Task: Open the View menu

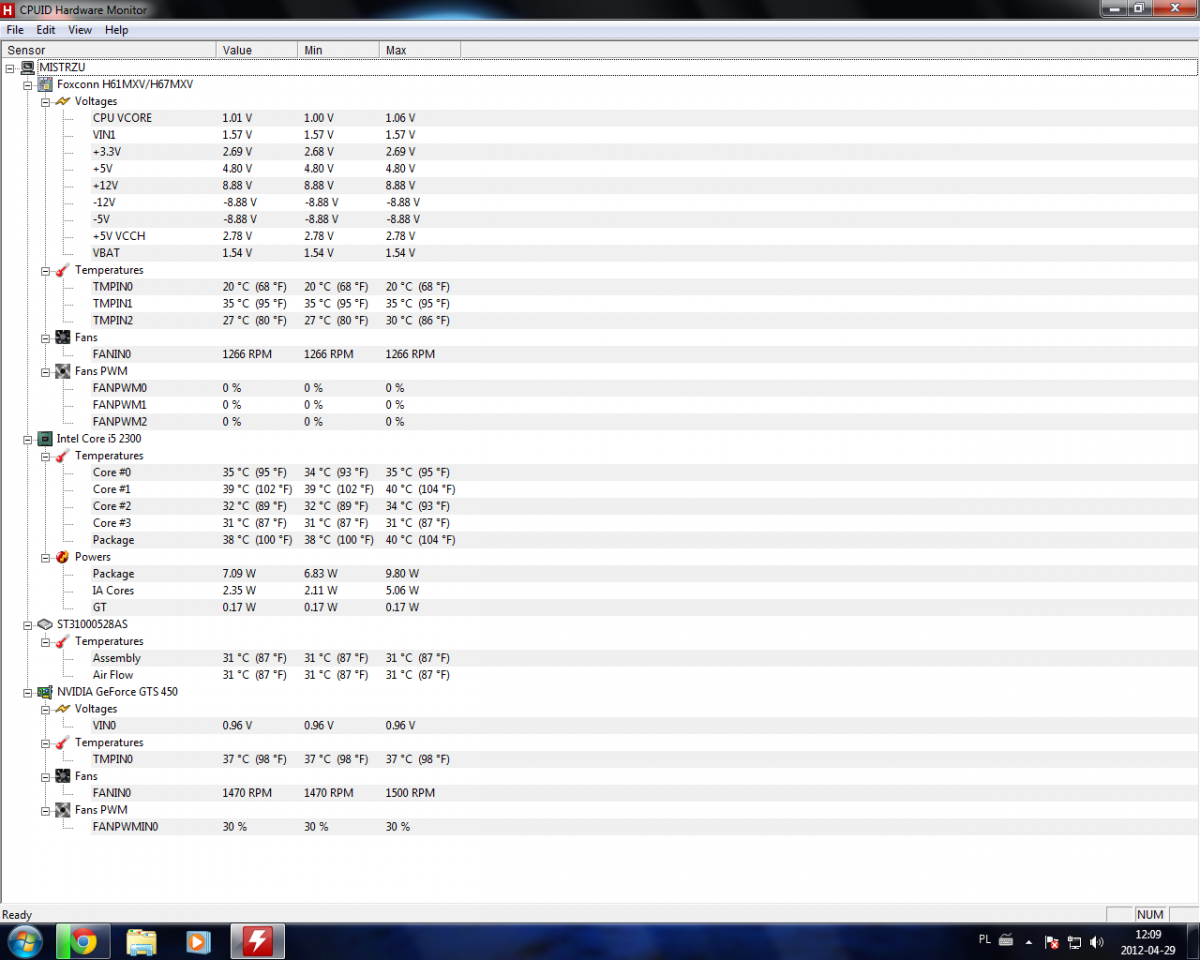Action: point(80,30)
